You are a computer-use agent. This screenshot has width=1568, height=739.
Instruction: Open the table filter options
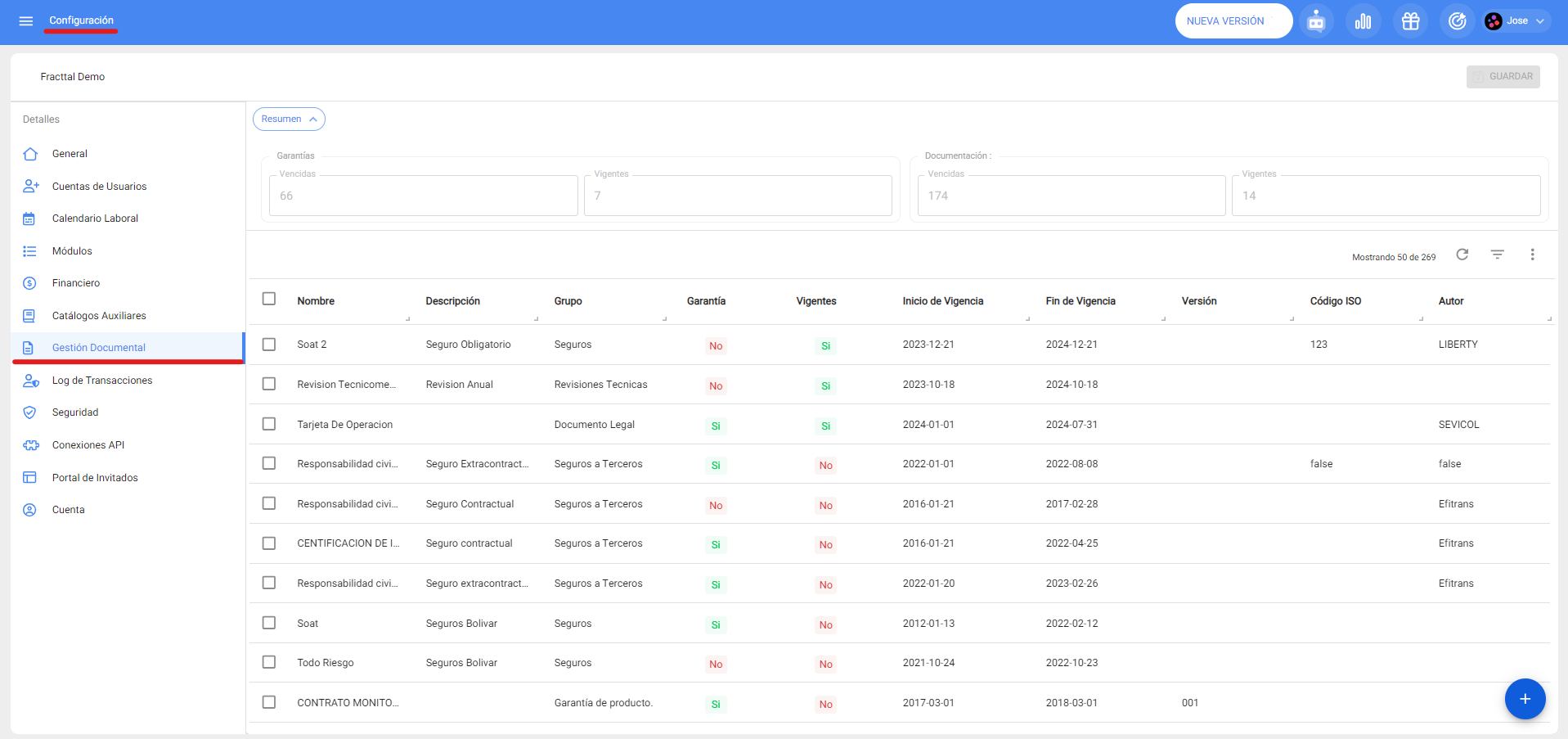pos(1497,255)
